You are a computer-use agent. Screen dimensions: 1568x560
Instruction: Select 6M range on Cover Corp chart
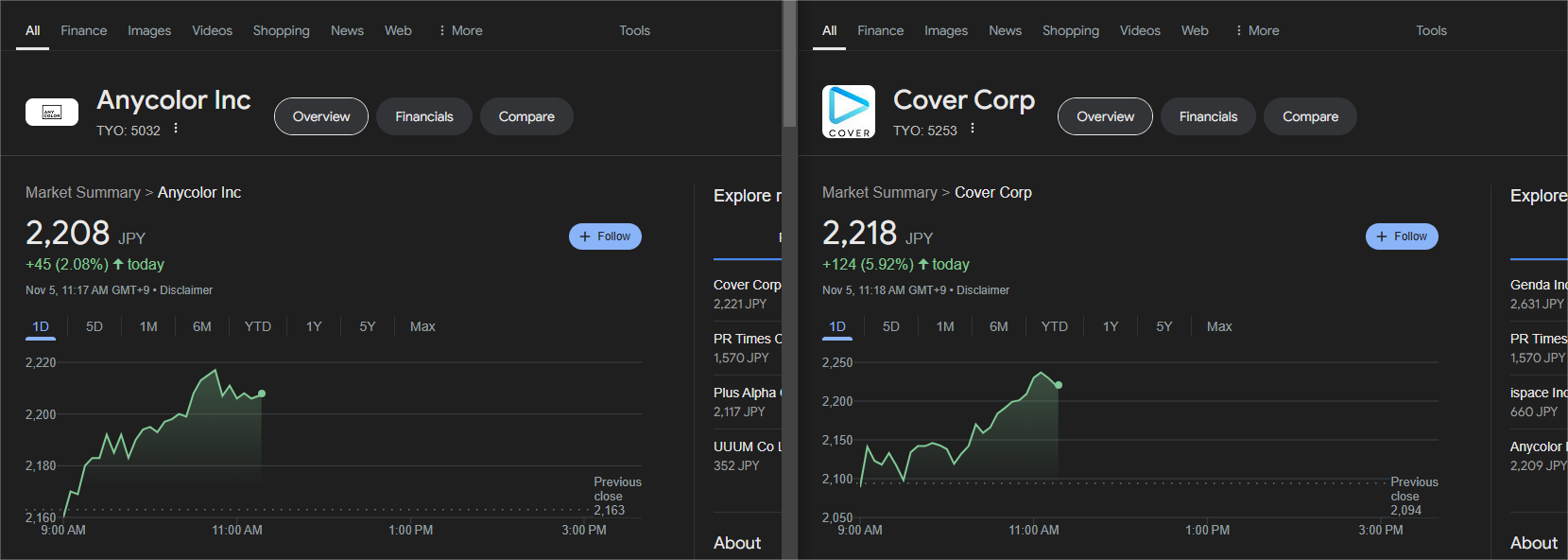[999, 326]
